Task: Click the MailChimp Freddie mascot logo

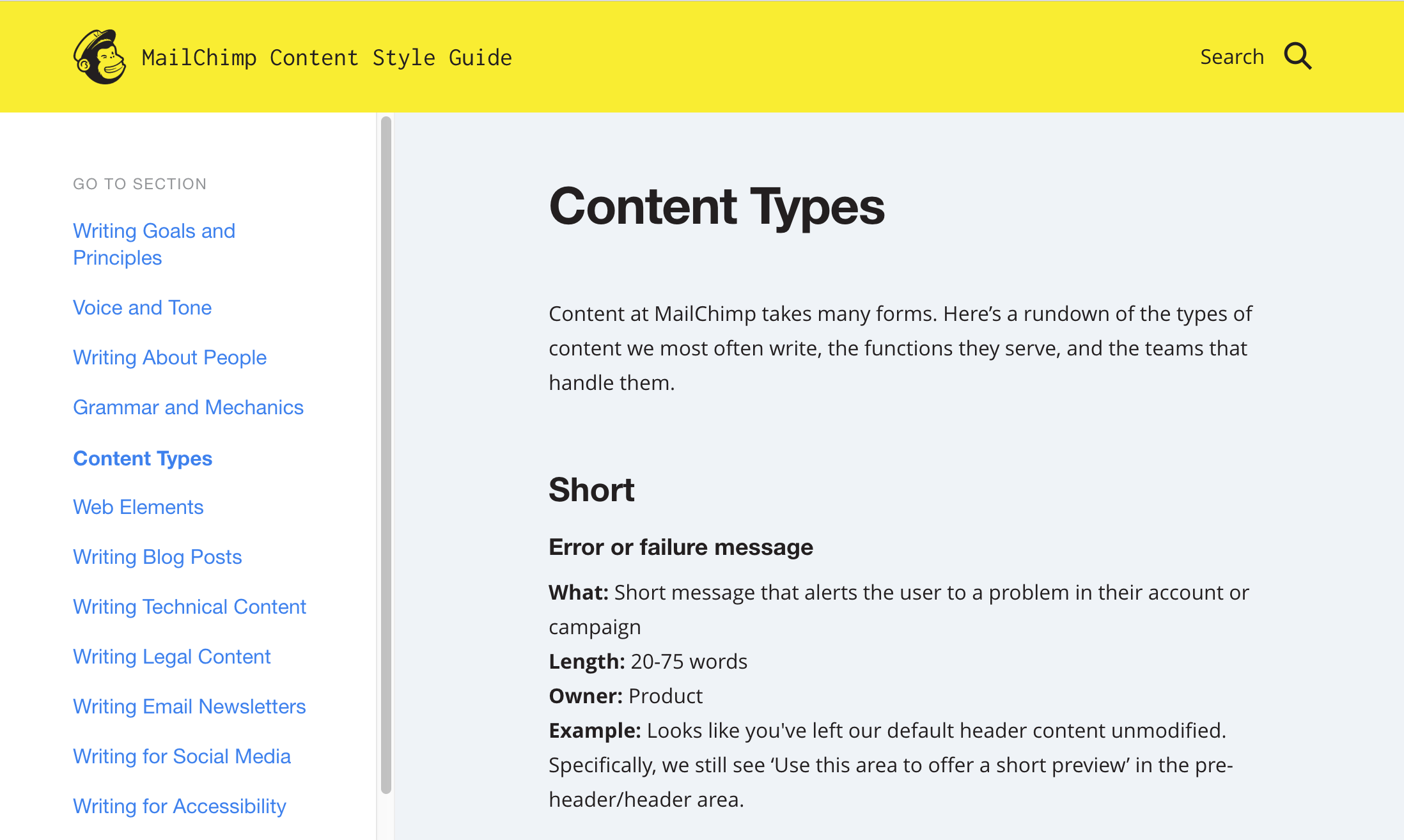Action: (x=100, y=56)
